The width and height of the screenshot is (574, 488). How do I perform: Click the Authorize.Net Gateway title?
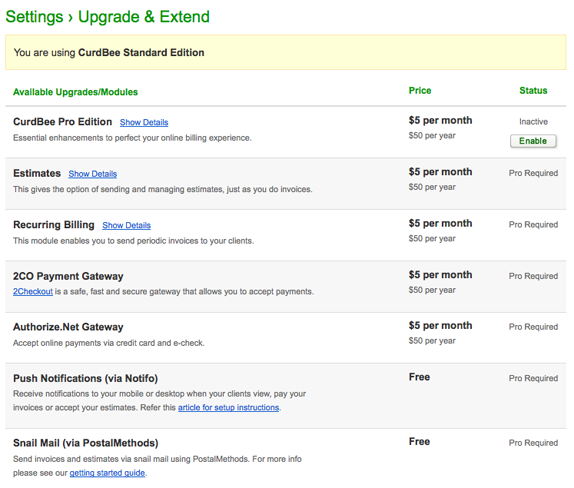click(x=68, y=327)
